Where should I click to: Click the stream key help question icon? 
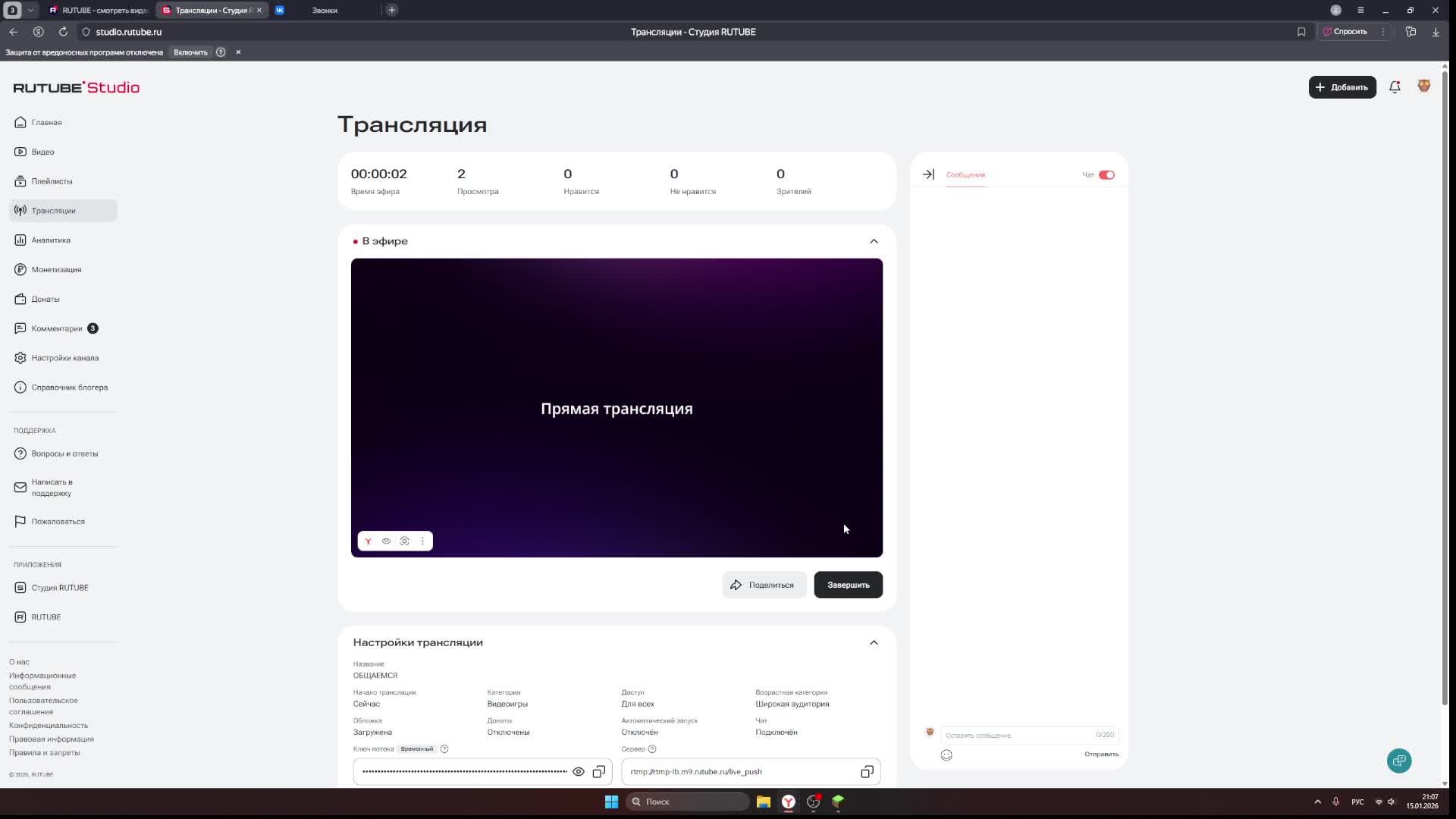[x=444, y=749]
